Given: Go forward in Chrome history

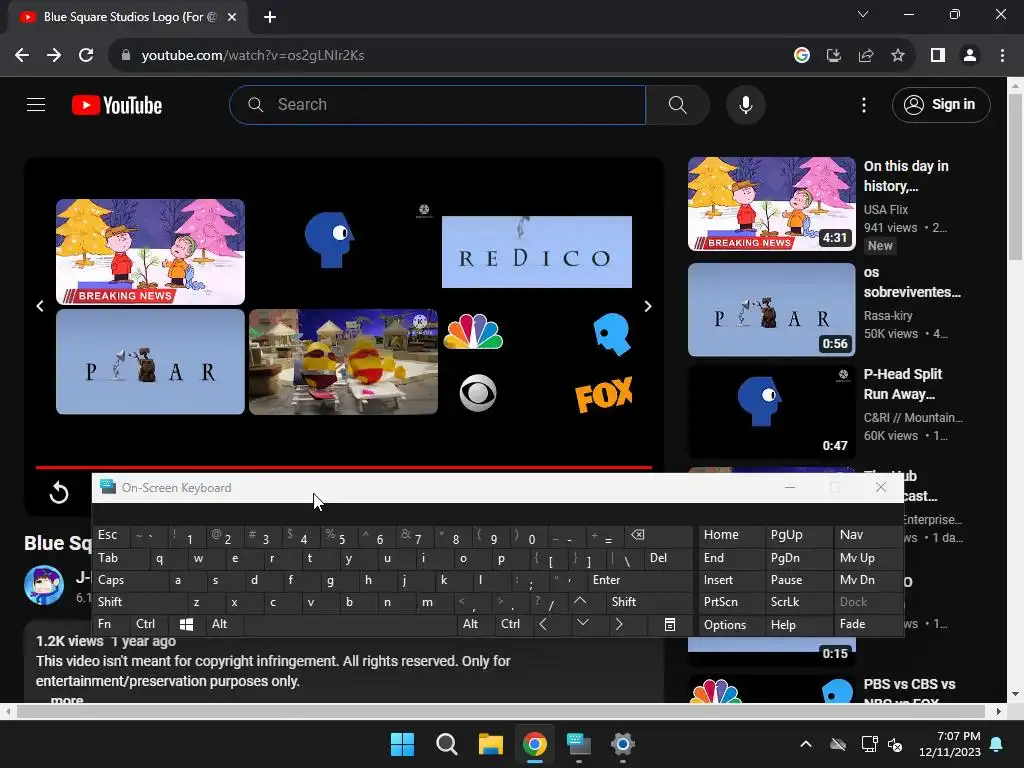Looking at the screenshot, I should pos(54,56).
